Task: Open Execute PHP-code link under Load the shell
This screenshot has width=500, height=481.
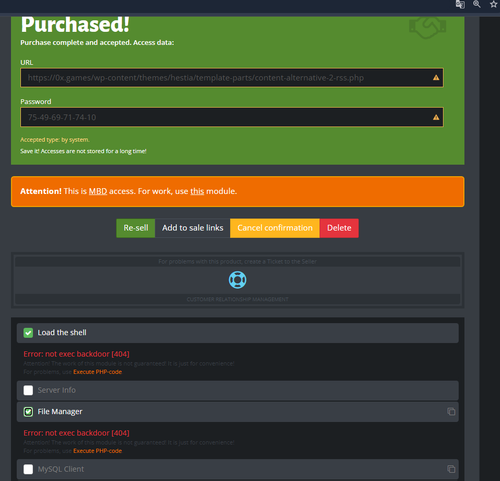Action: click(97, 372)
